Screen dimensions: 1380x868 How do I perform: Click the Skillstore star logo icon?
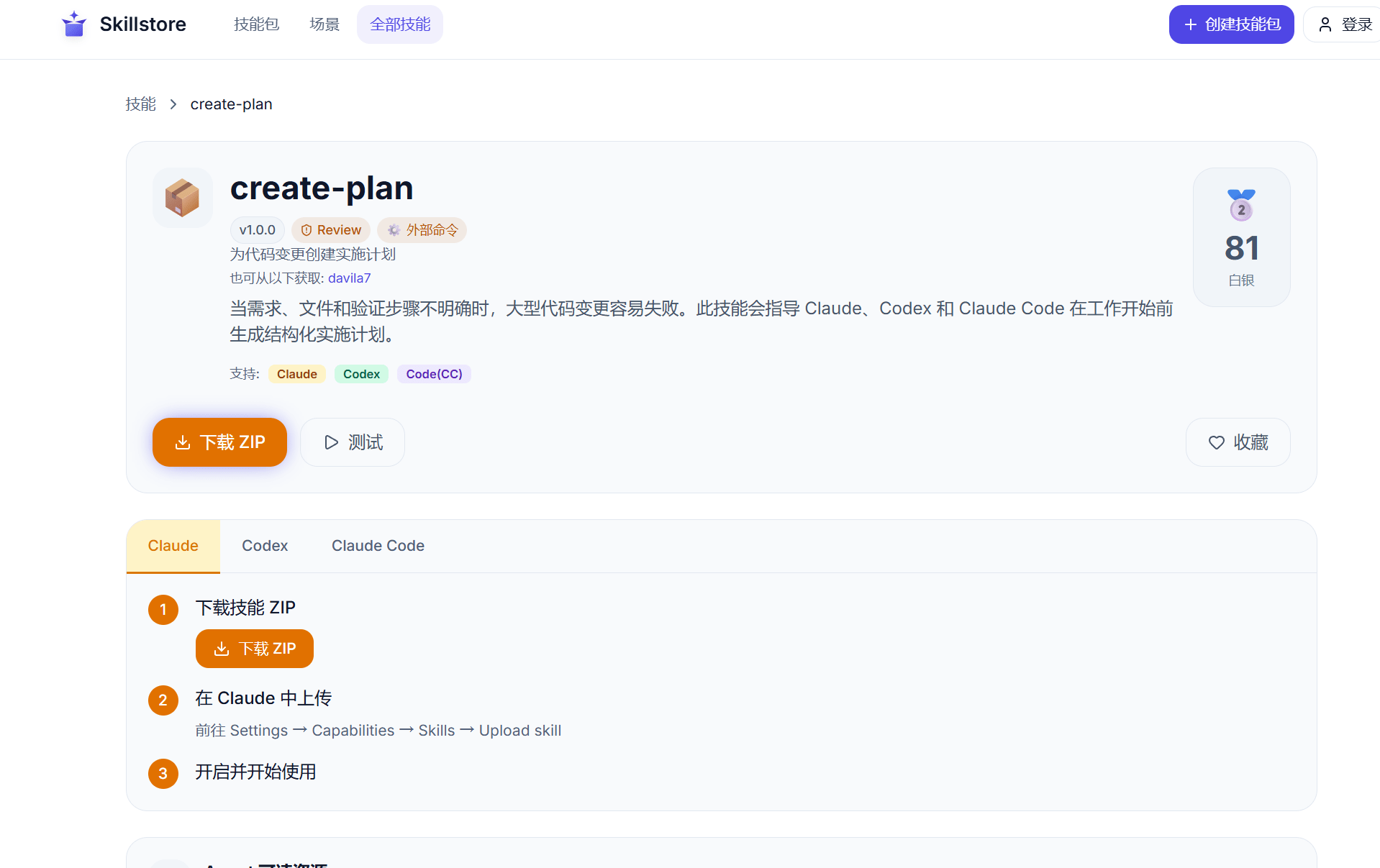73,24
